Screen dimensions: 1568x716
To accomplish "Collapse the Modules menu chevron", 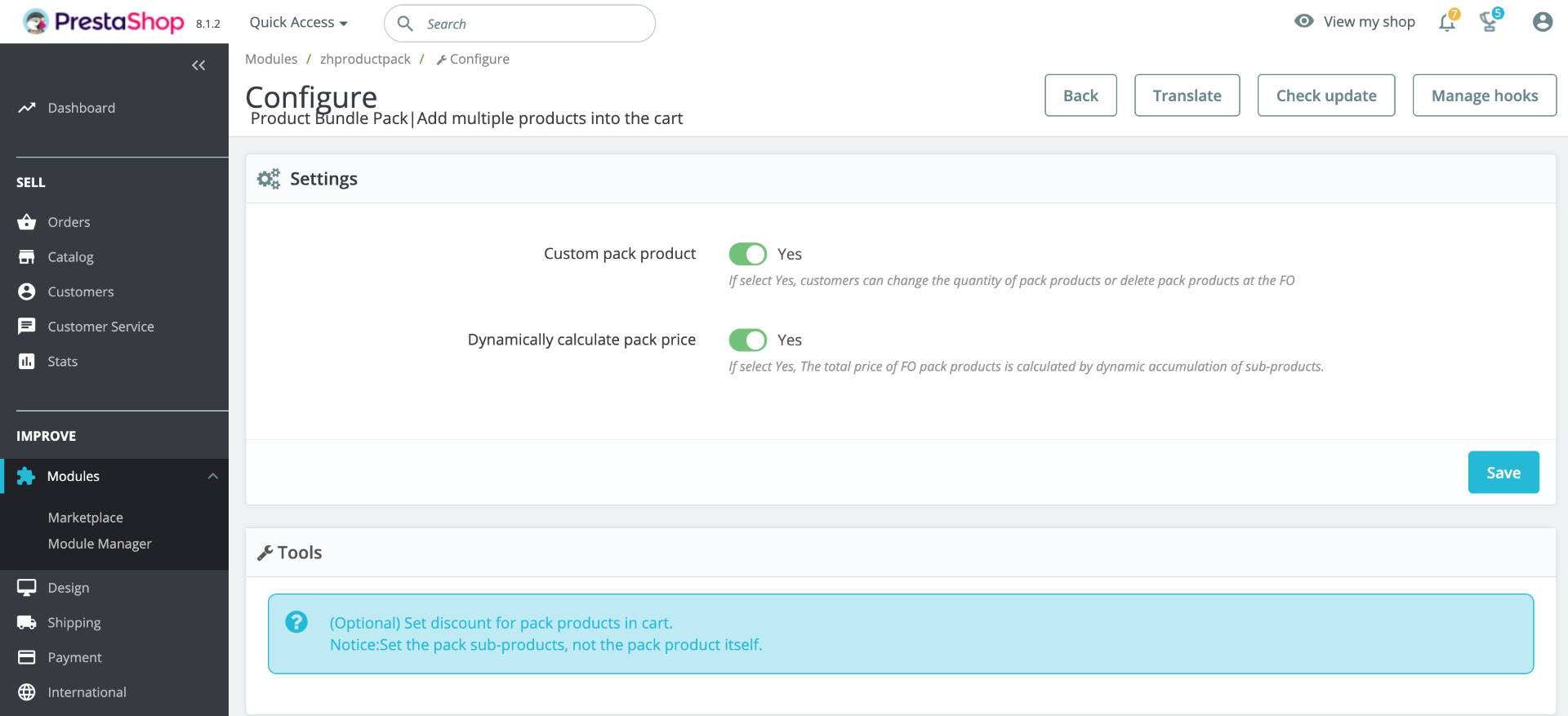I will [x=213, y=476].
